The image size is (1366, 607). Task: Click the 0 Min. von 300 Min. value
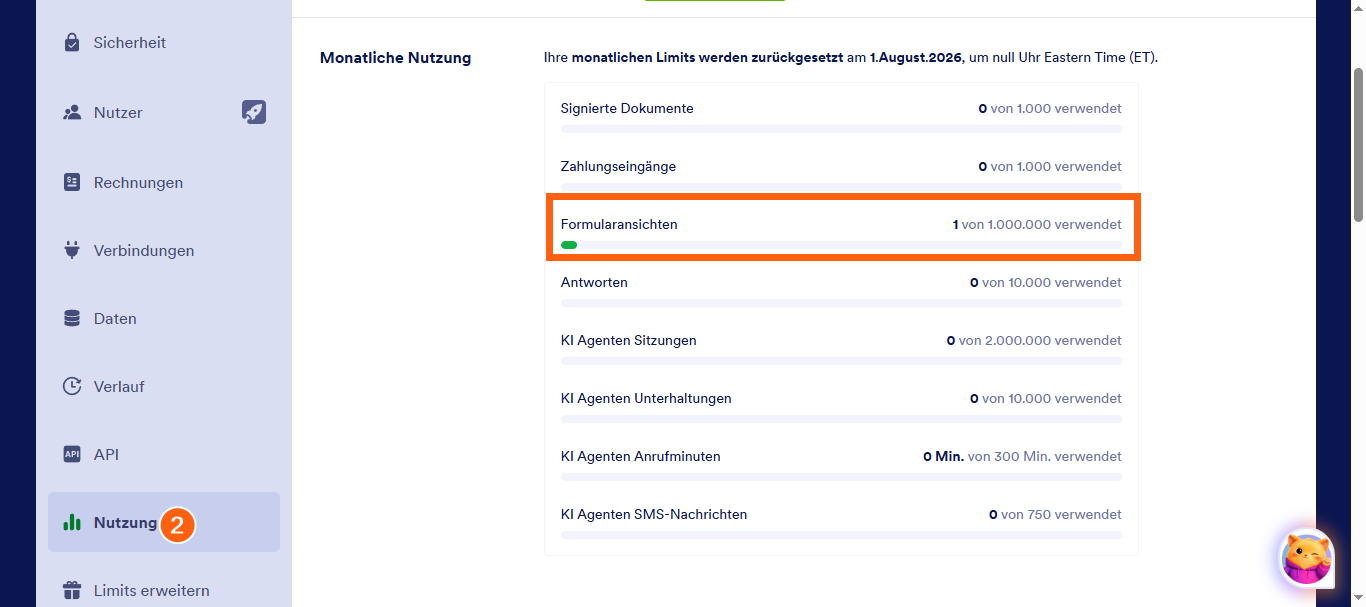(1022, 456)
